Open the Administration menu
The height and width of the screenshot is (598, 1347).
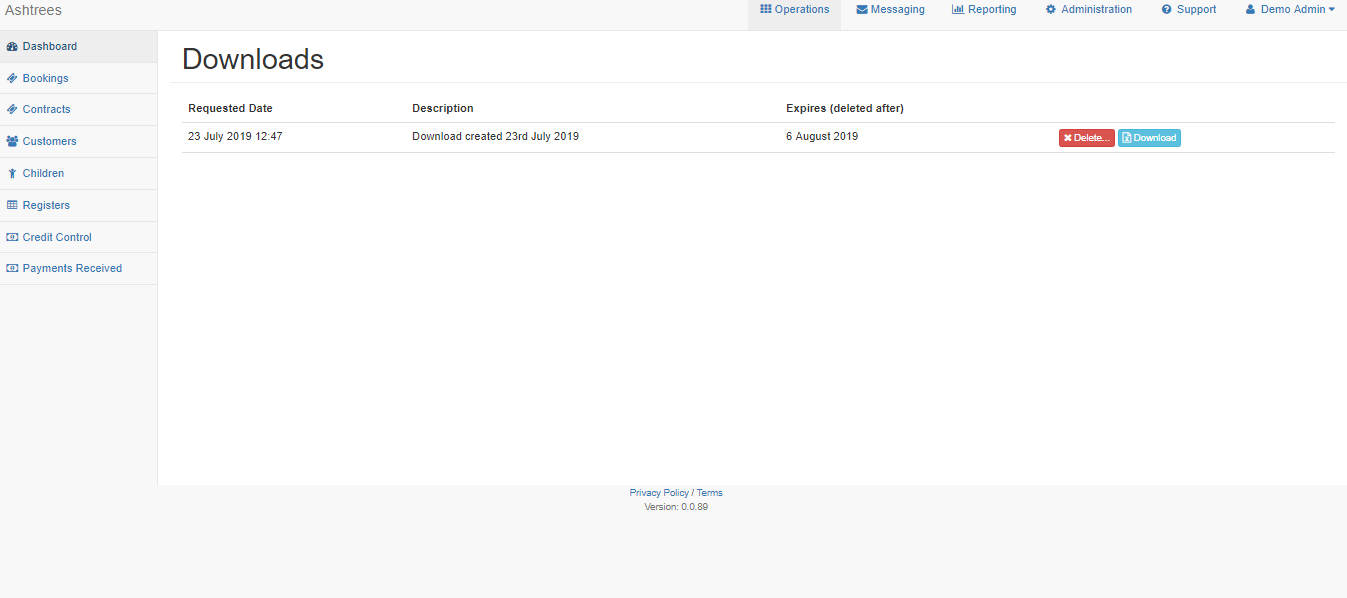1089,10
